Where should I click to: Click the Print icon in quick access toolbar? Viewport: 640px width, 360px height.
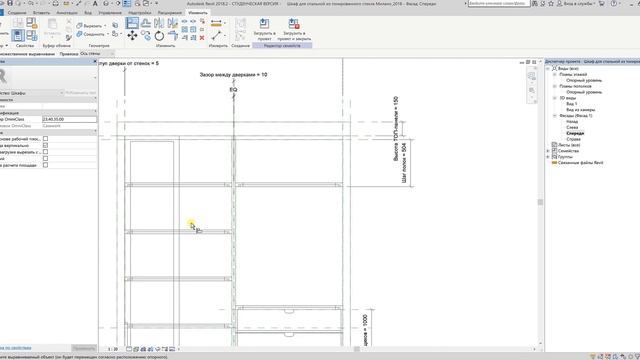tap(56, 3)
